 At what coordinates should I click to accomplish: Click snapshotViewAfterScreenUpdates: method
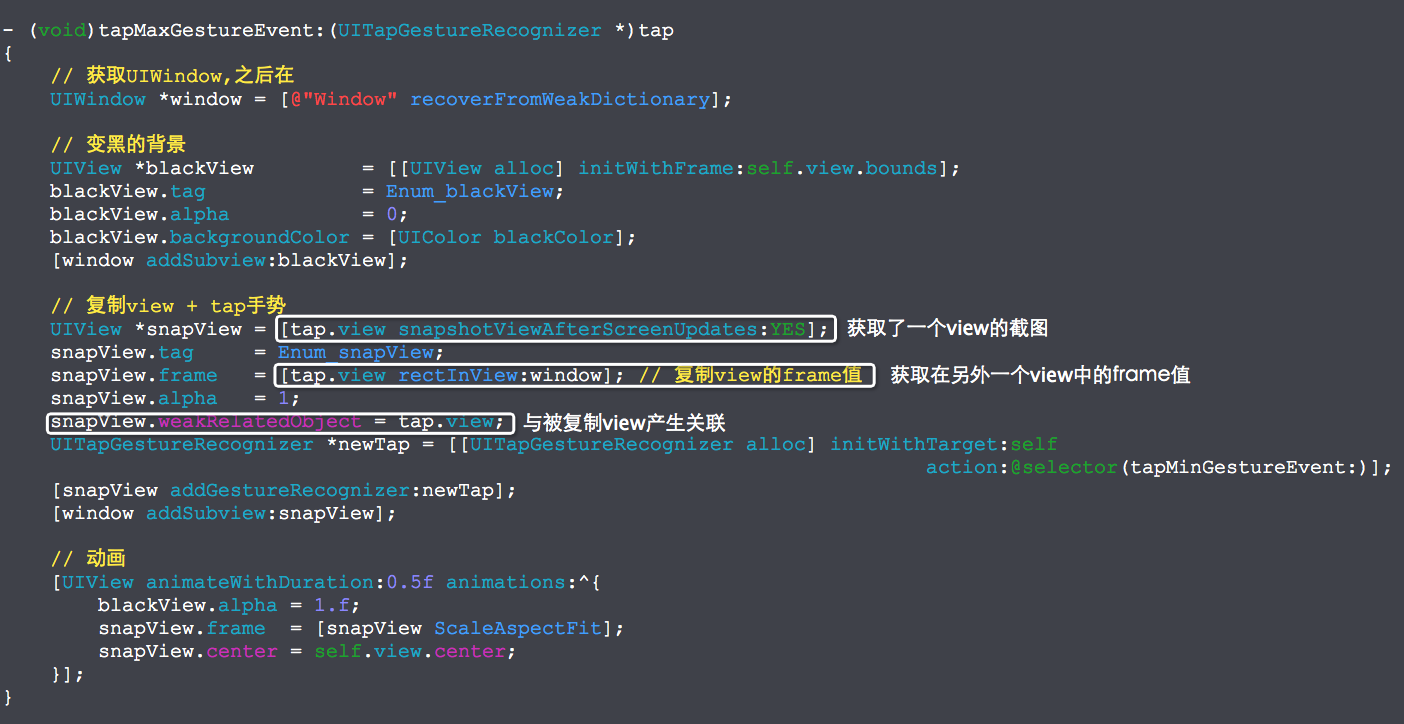coord(584,329)
